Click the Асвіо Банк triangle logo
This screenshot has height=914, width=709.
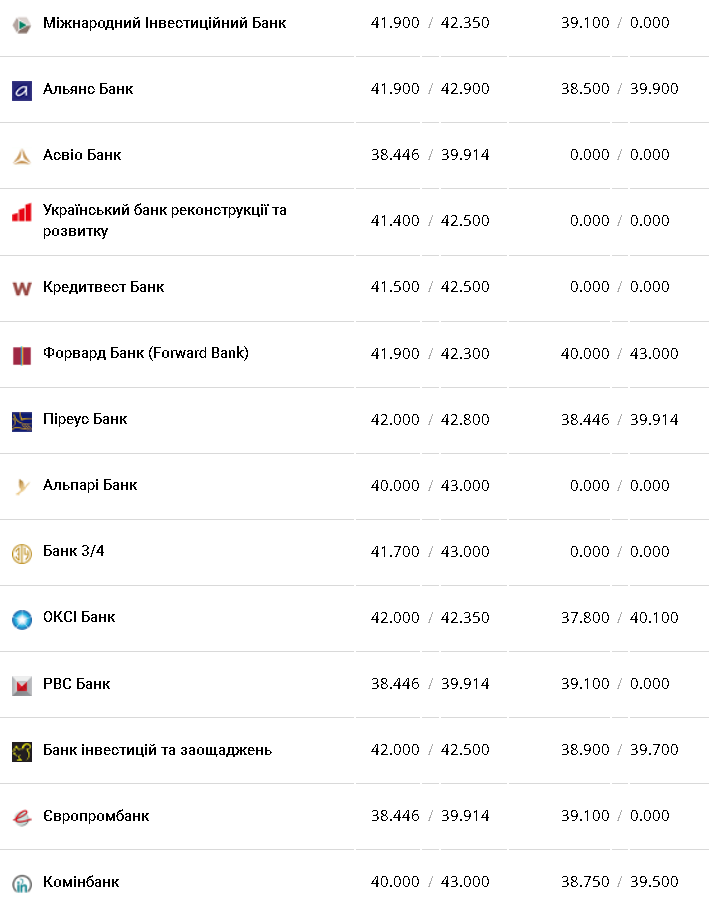pyautogui.click(x=22, y=157)
